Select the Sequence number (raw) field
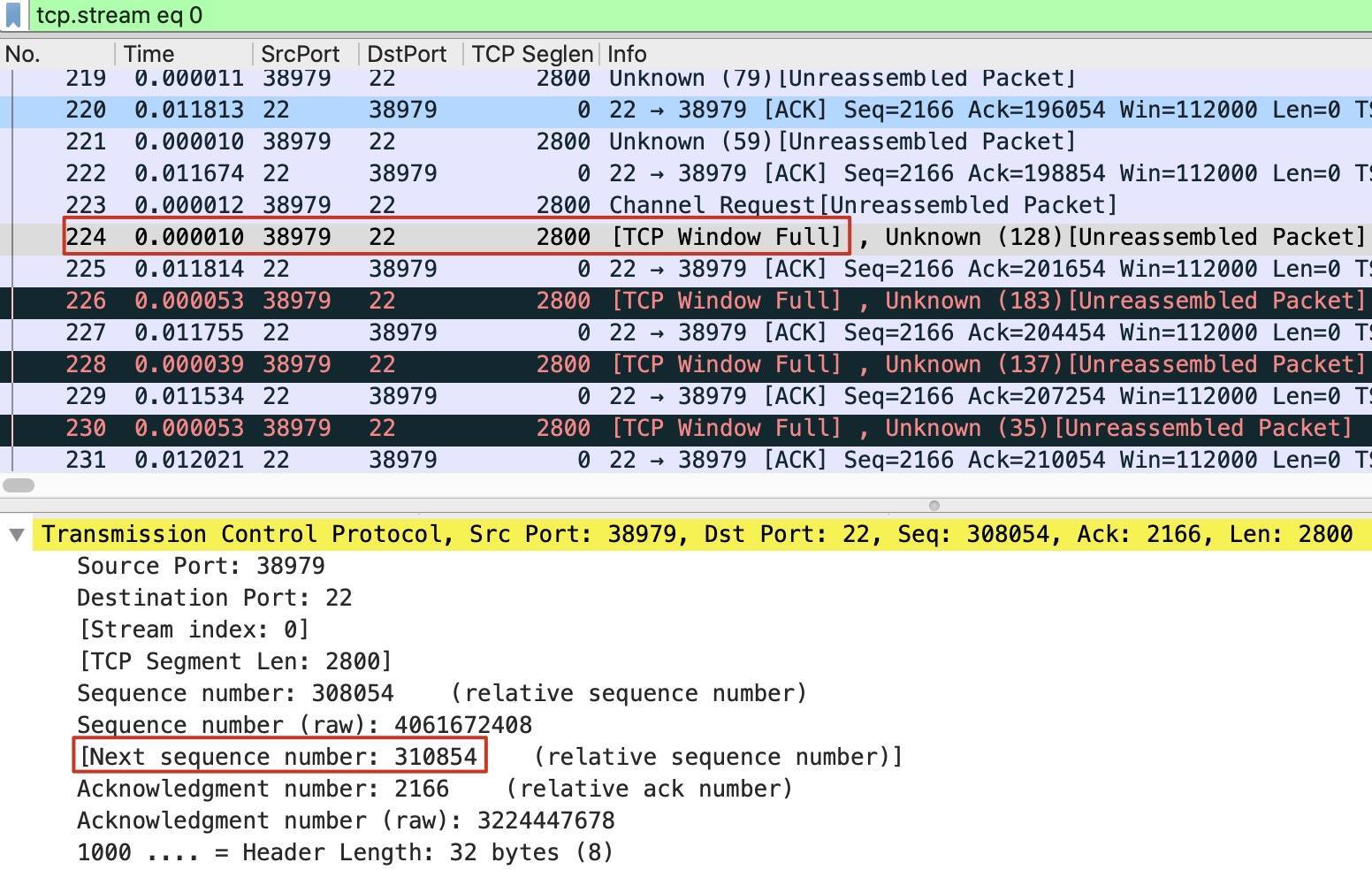This screenshot has height=870, width=1372. tap(304, 725)
